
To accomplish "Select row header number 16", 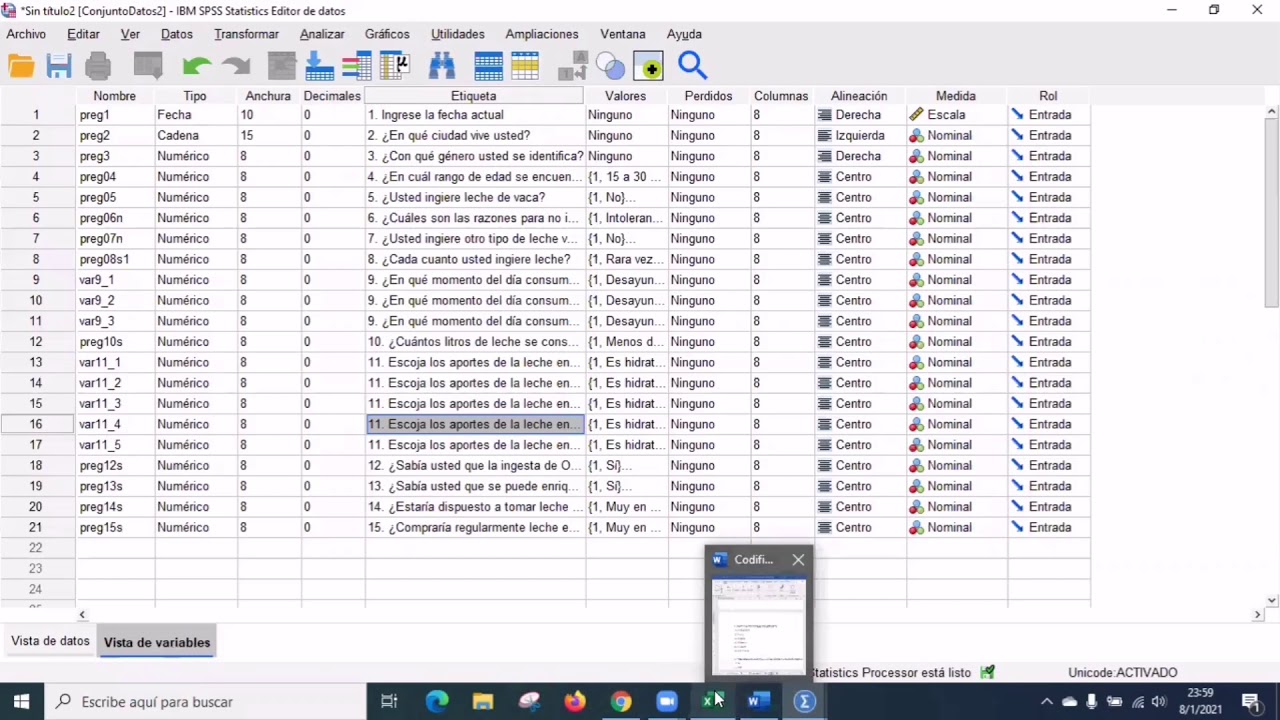I will [x=37, y=424].
